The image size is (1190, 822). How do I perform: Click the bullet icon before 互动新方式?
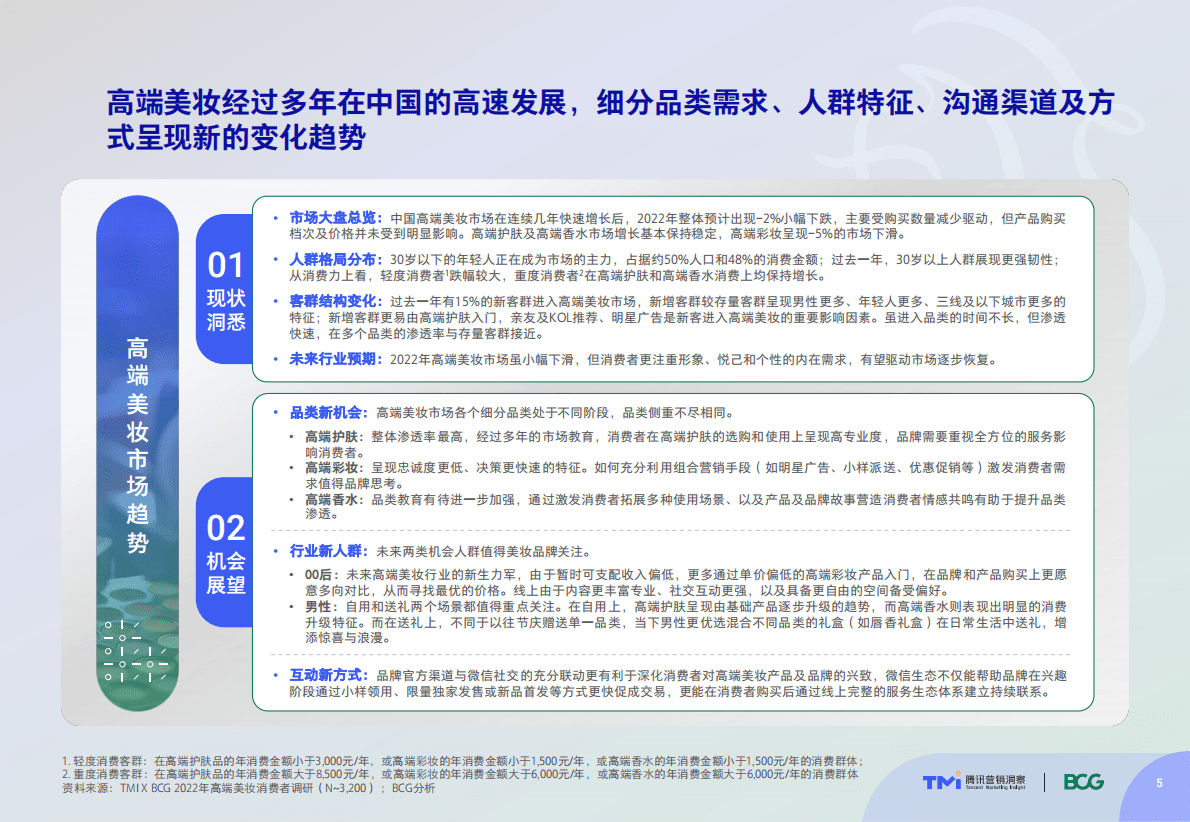[277, 674]
